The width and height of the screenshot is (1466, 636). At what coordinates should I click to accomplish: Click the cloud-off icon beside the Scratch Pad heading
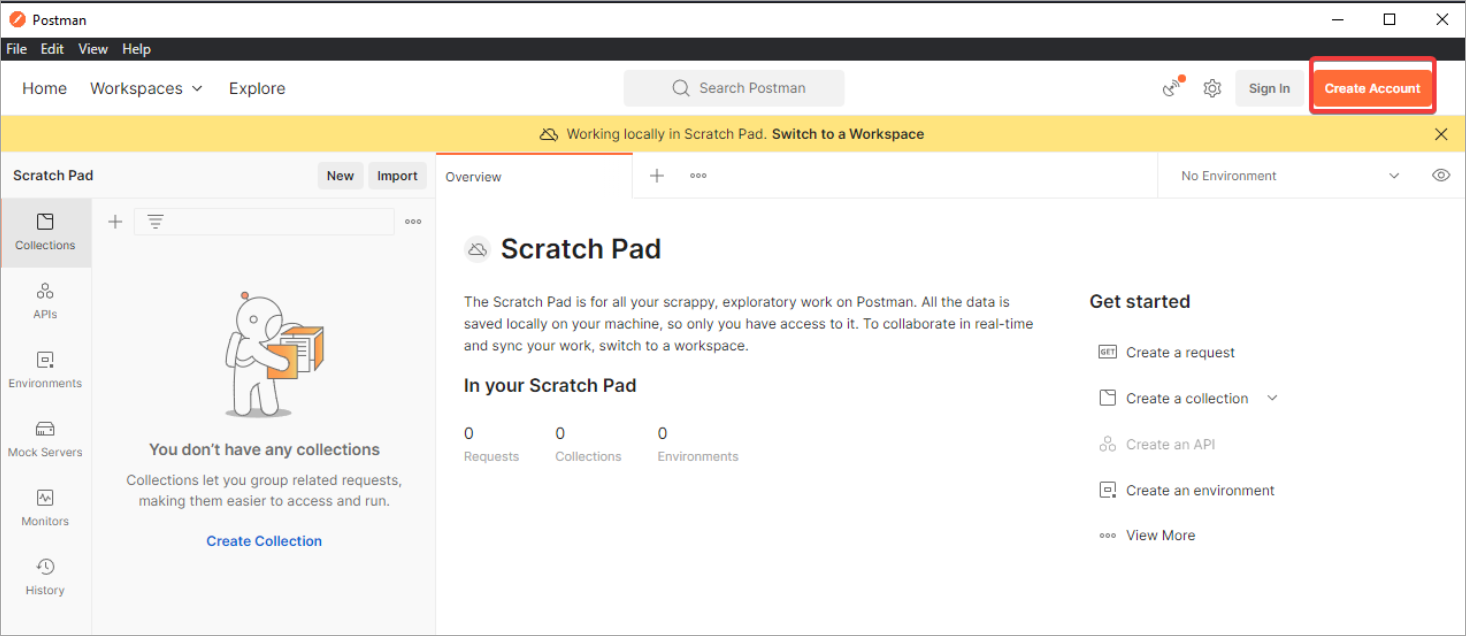point(478,250)
